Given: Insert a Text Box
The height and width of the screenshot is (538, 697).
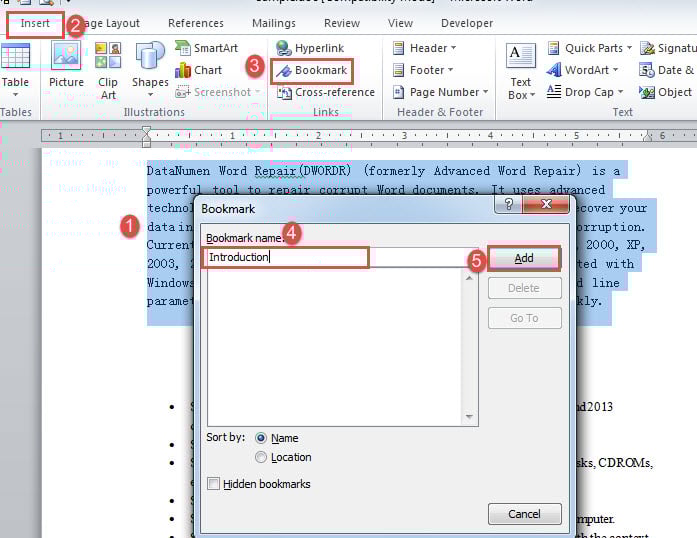Looking at the screenshot, I should click(x=521, y=71).
